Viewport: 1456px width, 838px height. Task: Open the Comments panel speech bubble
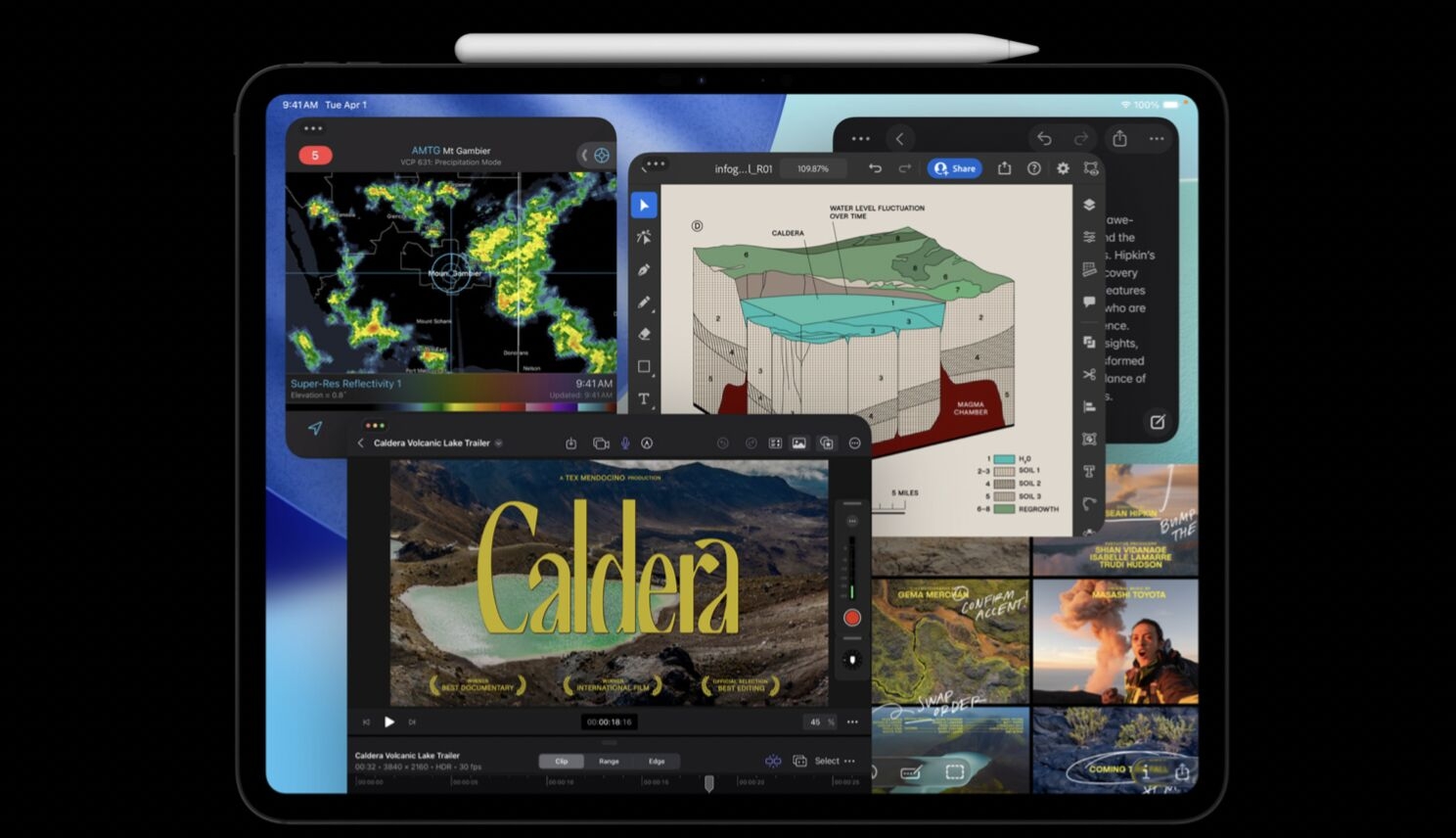click(1089, 303)
